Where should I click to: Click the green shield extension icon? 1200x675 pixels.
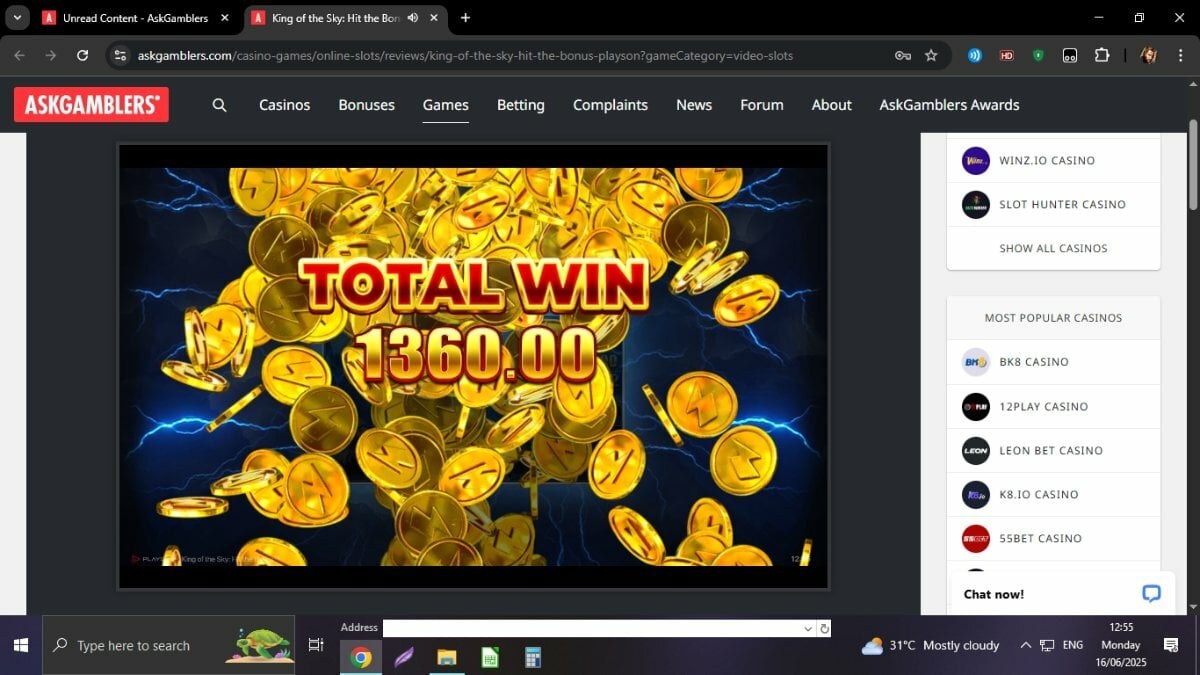[1038, 55]
